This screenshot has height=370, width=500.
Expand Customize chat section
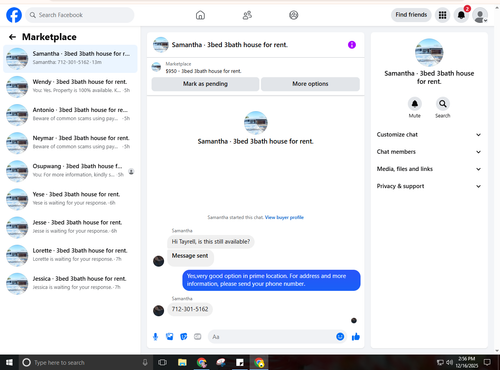429,135
